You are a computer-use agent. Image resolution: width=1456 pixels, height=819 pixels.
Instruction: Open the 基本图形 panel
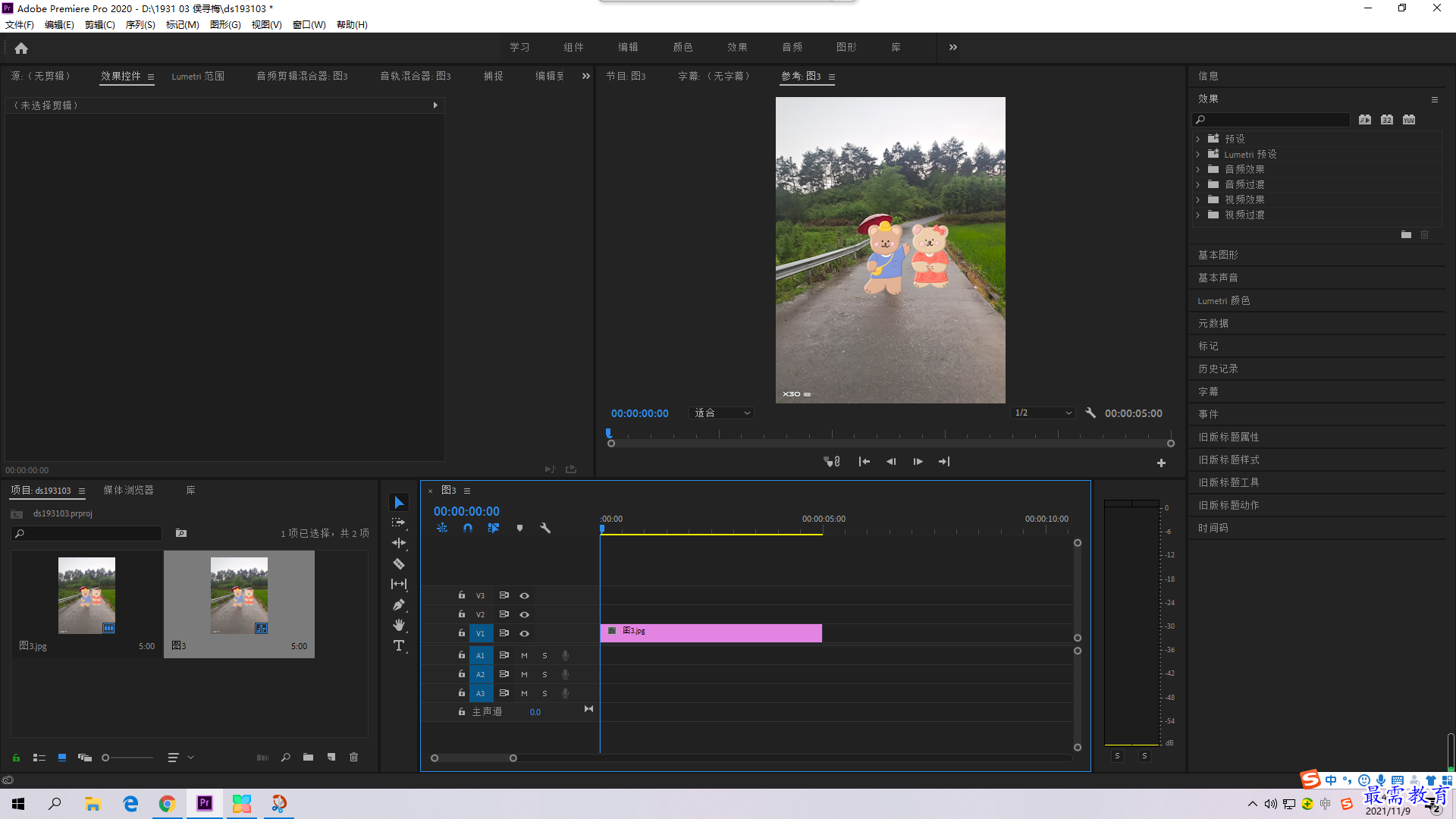click(x=1218, y=255)
